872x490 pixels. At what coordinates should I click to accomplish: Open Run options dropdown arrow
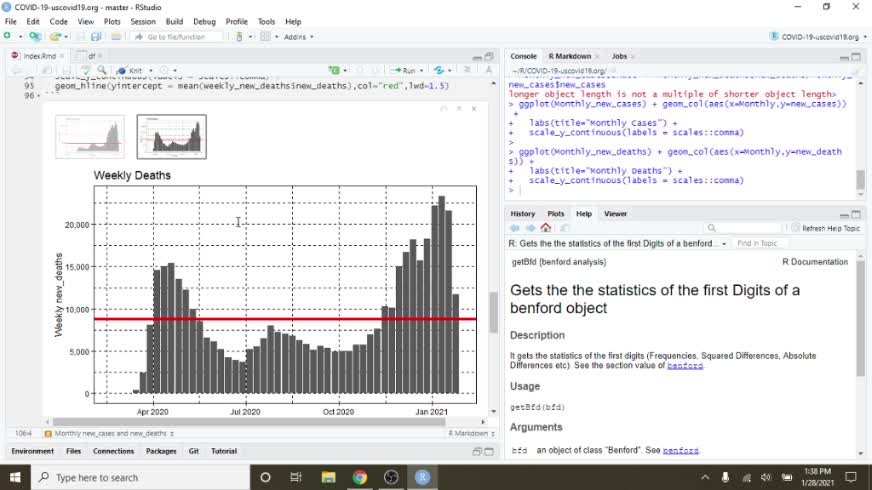(x=421, y=71)
